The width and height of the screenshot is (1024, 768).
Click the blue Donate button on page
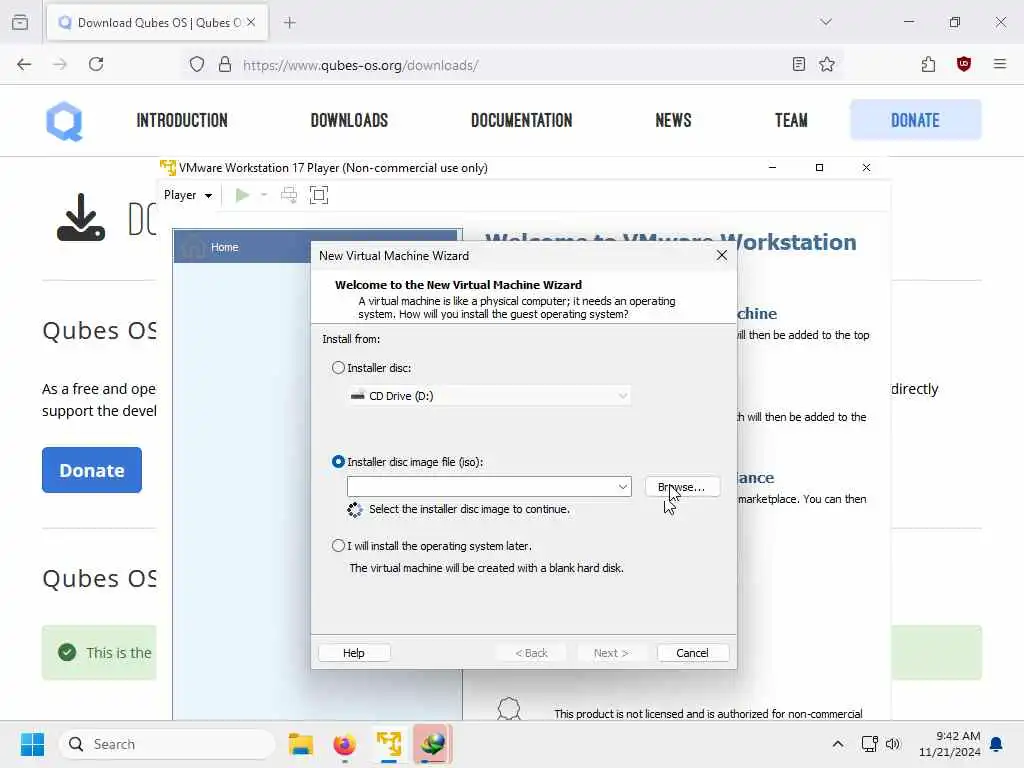click(x=92, y=470)
